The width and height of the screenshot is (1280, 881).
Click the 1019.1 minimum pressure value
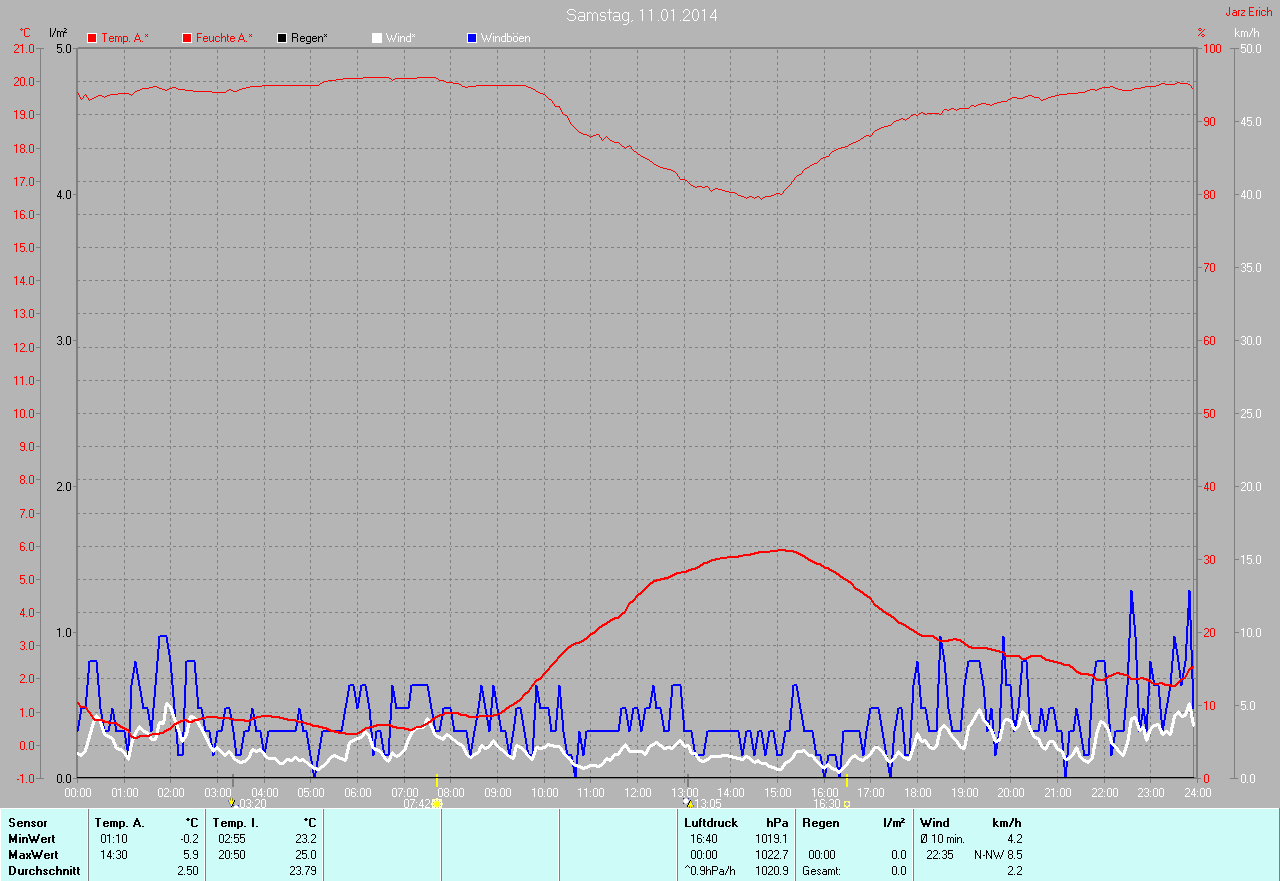771,839
